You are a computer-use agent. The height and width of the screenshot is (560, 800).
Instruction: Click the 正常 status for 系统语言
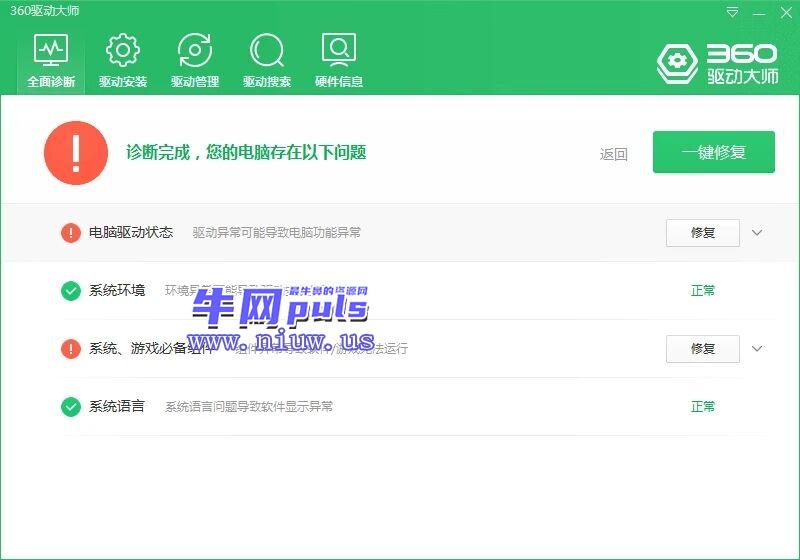(x=703, y=406)
